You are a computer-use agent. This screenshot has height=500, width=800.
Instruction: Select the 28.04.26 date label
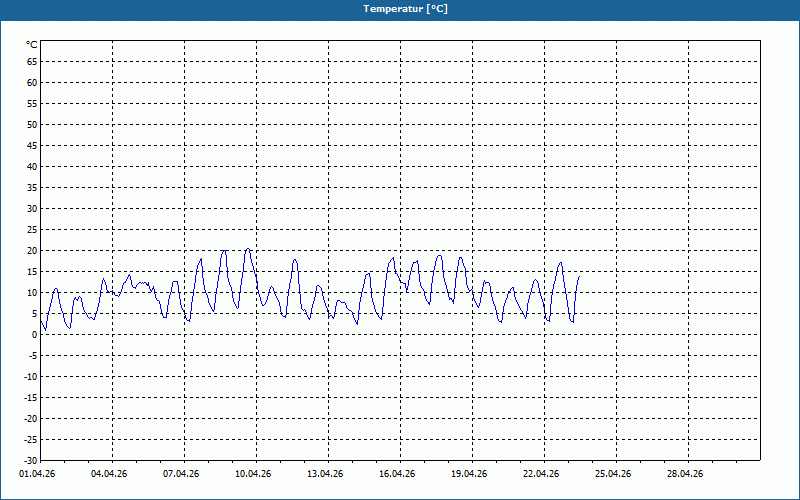tap(685, 474)
